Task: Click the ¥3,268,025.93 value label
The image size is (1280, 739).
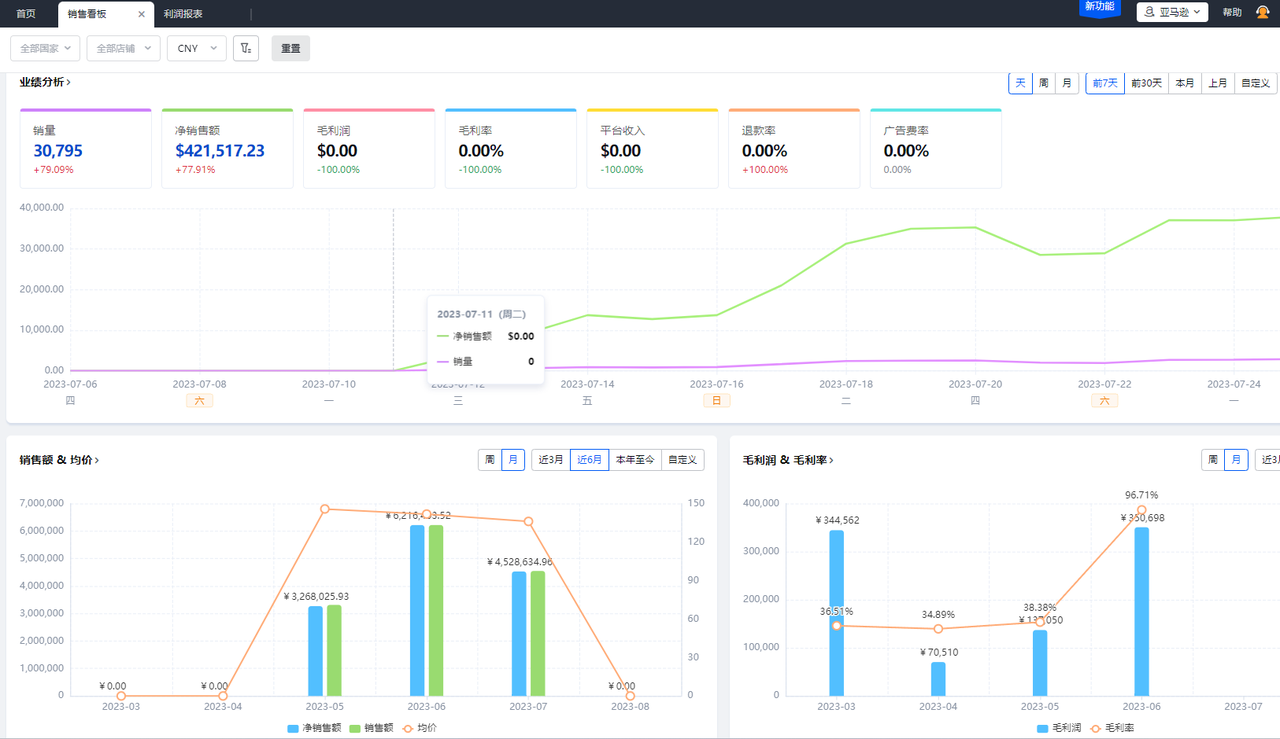Action: coord(316,596)
